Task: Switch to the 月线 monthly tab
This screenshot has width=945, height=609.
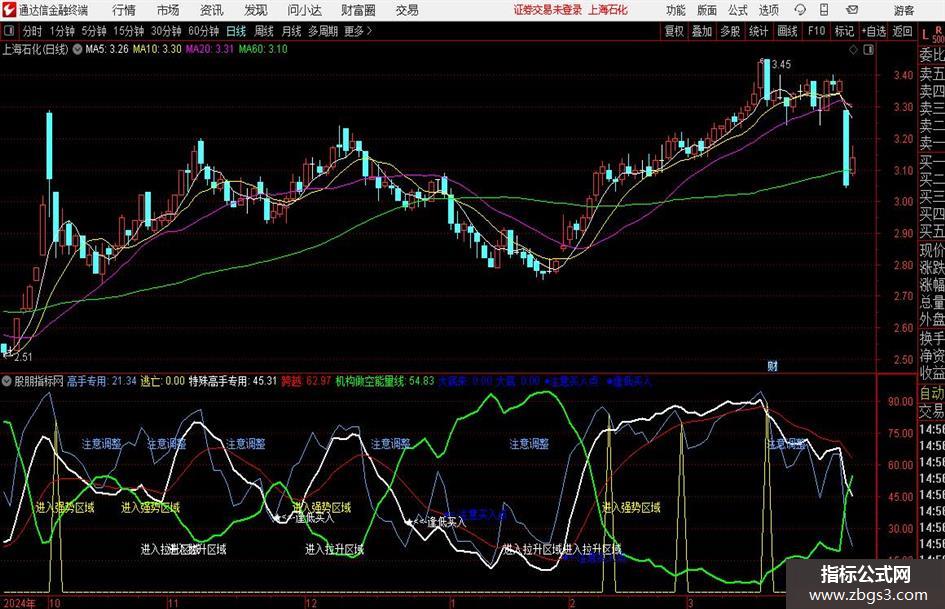Action: coord(291,31)
